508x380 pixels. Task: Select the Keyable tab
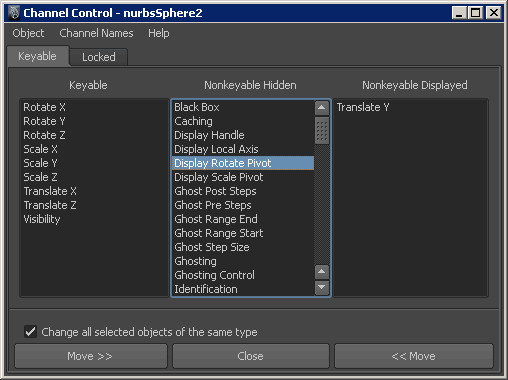(x=37, y=56)
